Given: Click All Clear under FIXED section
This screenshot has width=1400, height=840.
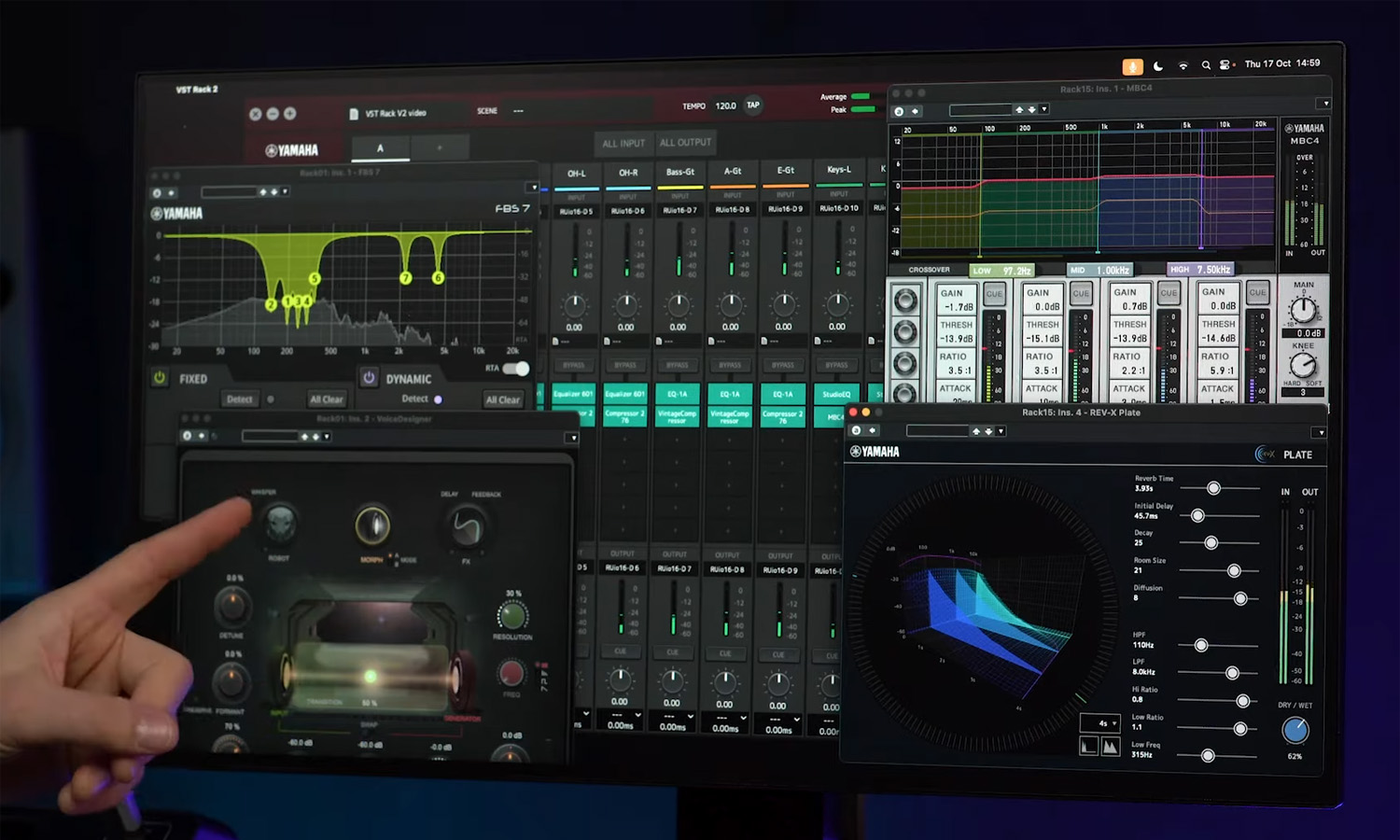Looking at the screenshot, I should click(x=327, y=399).
